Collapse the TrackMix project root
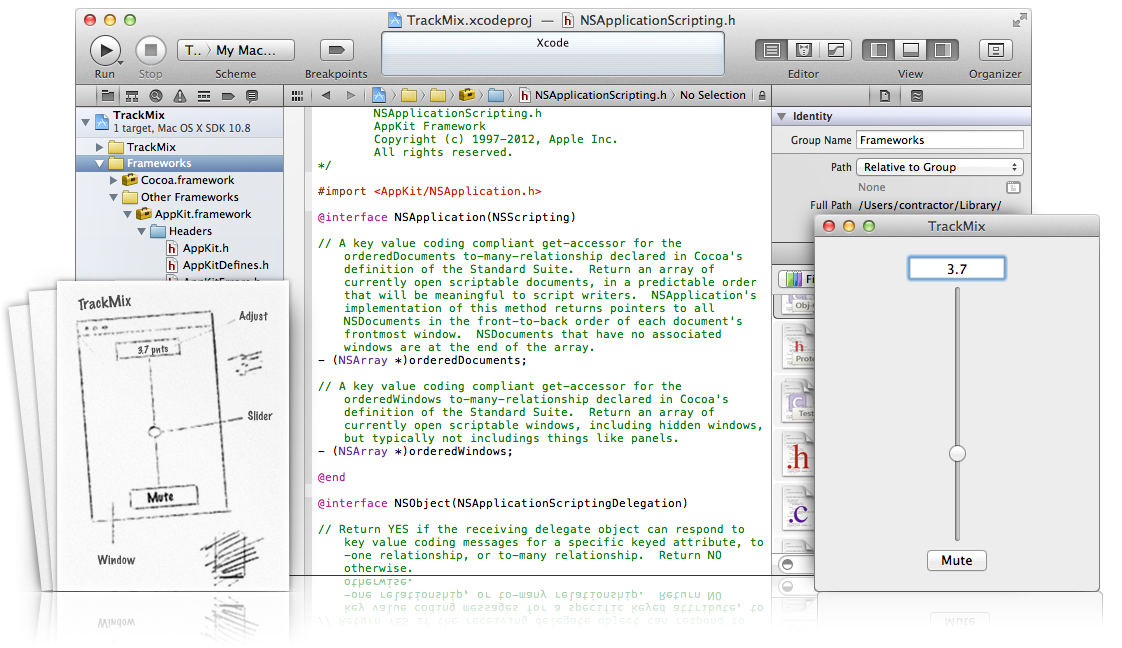The height and width of the screenshot is (648, 1122). pyautogui.click(x=86, y=122)
